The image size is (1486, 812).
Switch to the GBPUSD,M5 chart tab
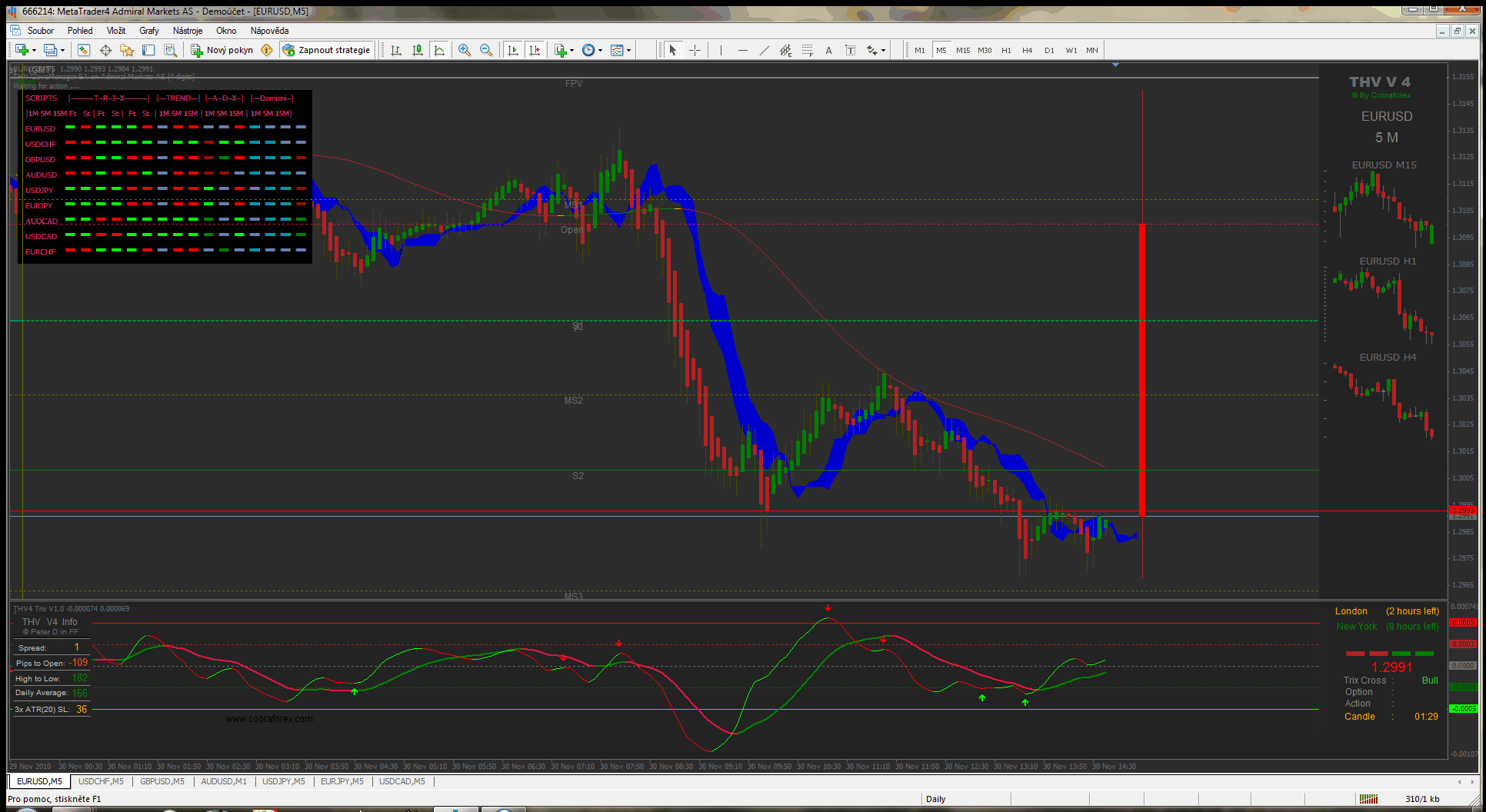click(x=162, y=781)
